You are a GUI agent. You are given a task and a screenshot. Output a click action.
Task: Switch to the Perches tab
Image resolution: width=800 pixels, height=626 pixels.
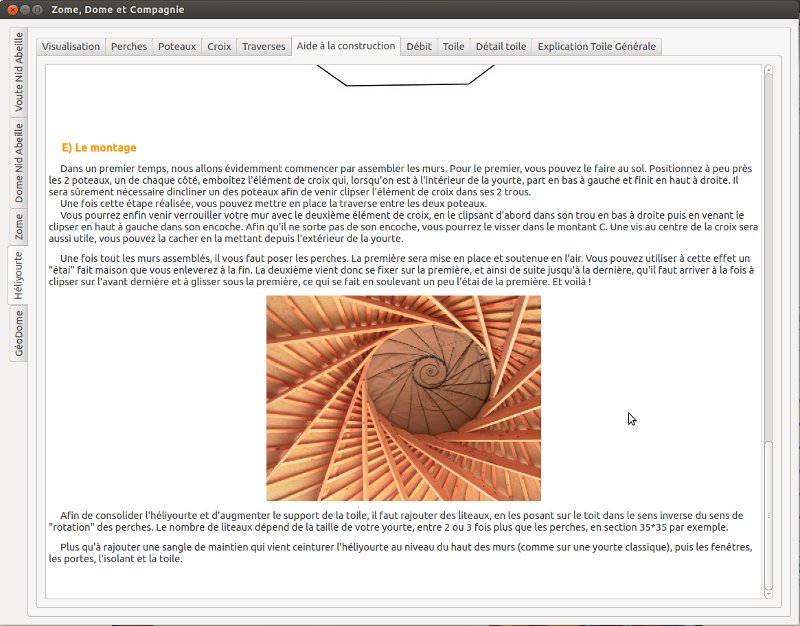tap(129, 46)
